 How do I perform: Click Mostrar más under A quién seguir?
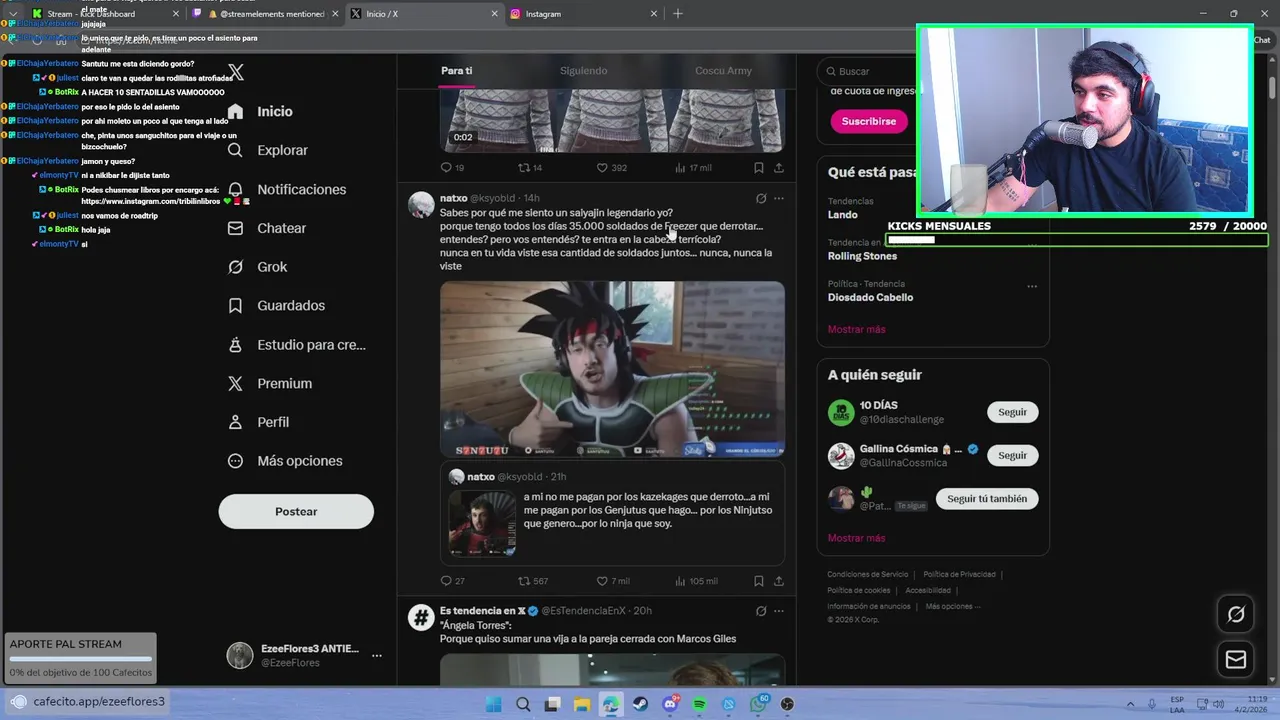[x=856, y=538]
